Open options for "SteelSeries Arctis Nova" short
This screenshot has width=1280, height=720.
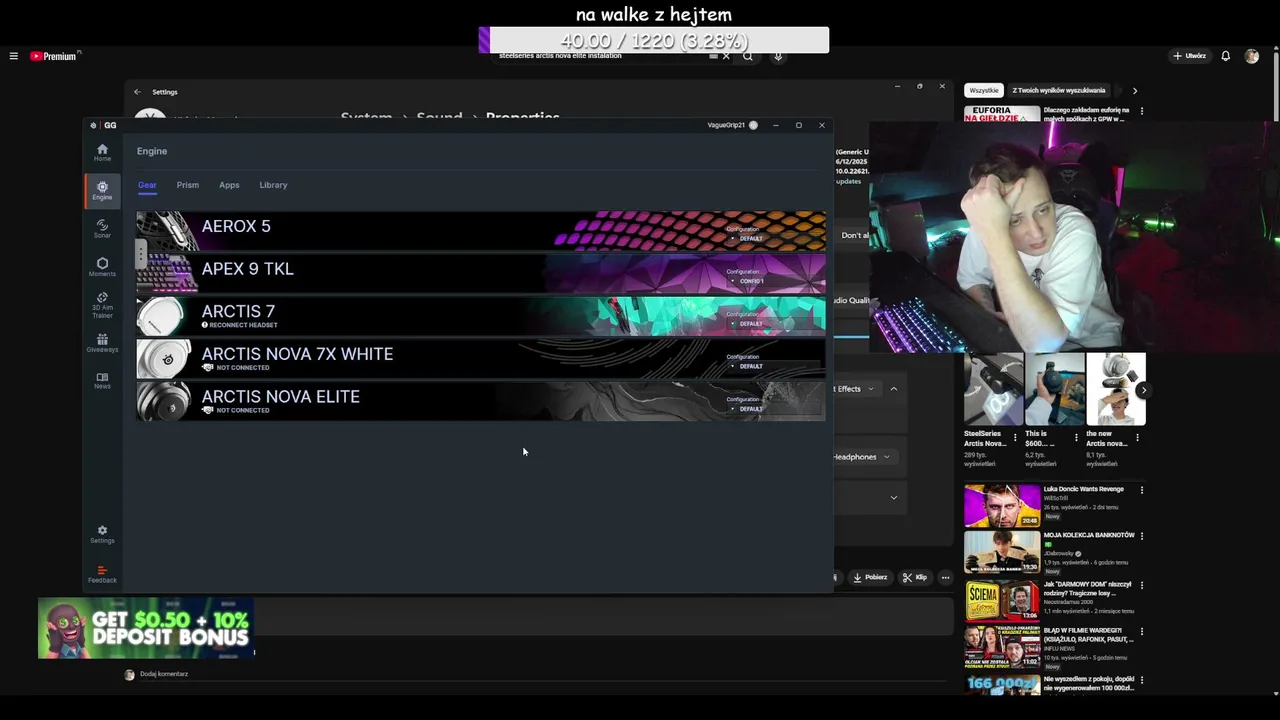1015,438
